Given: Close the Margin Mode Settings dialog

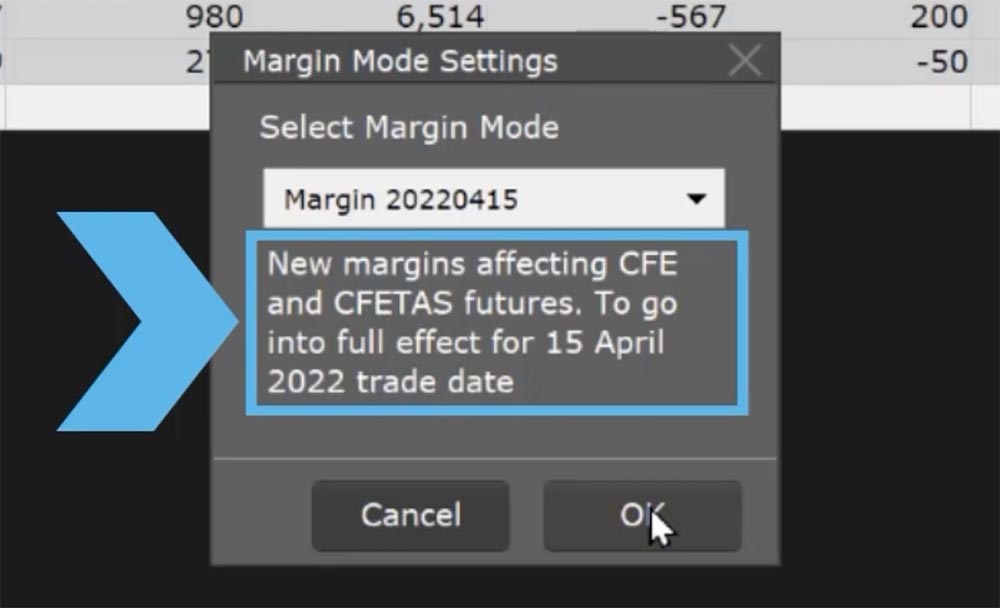Looking at the screenshot, I should 745,61.
